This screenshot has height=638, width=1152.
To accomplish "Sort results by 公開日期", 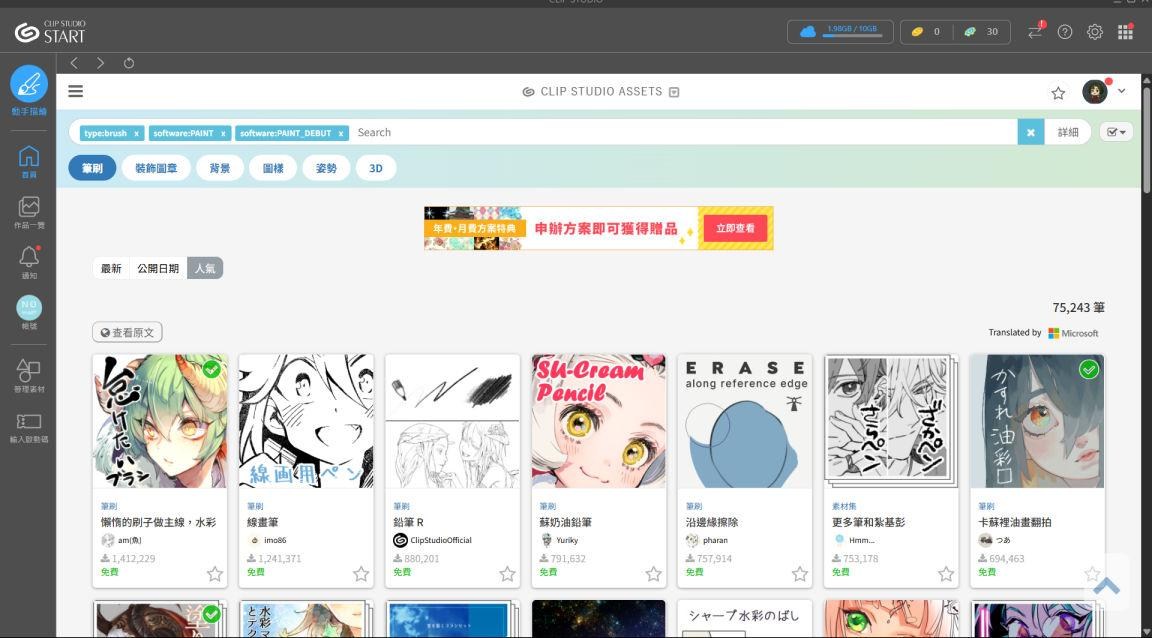I will 158,268.
